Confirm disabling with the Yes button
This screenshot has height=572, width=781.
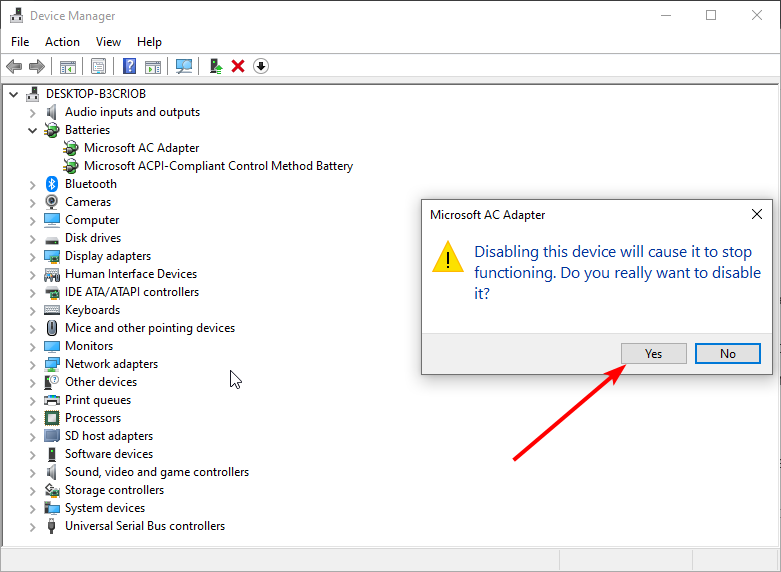[653, 354]
